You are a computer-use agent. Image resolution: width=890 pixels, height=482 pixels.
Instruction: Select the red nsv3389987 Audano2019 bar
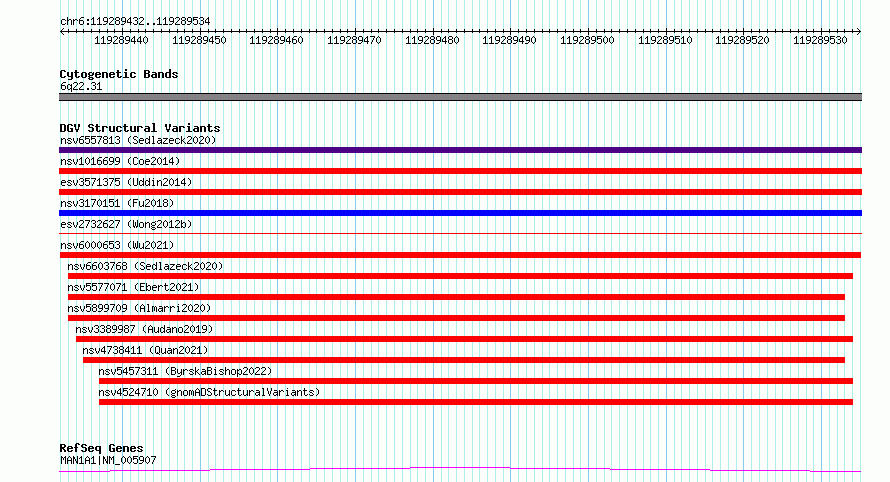point(464,339)
